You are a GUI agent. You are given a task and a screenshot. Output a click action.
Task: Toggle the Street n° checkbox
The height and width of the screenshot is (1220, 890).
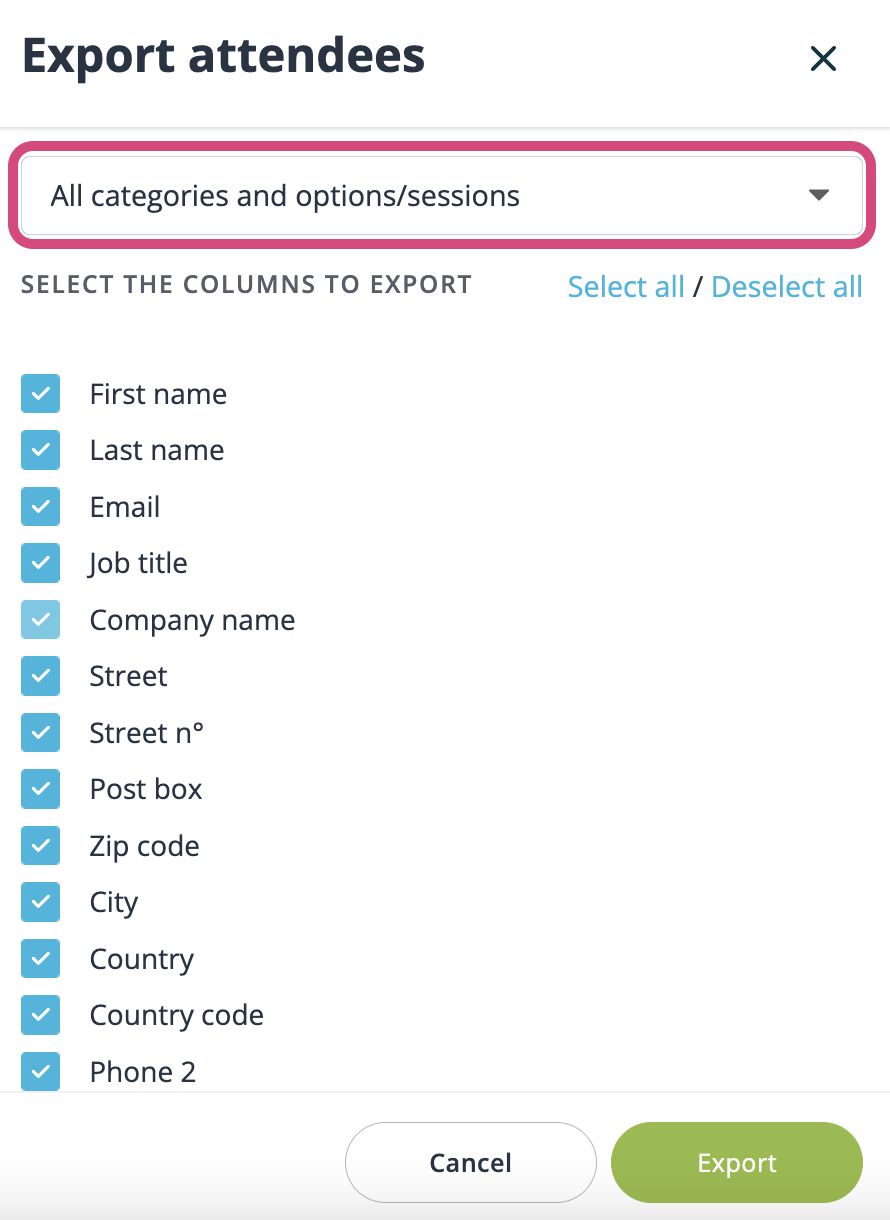coord(40,732)
